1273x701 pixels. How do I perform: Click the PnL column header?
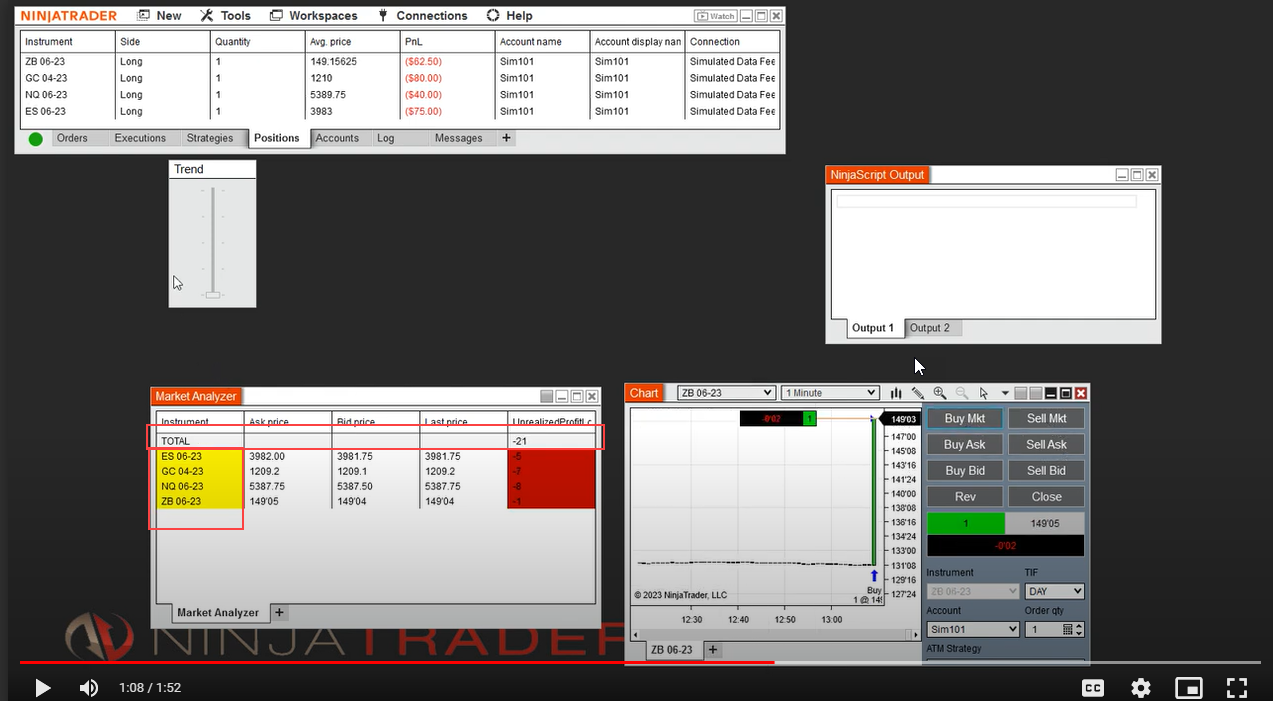[x=447, y=42]
